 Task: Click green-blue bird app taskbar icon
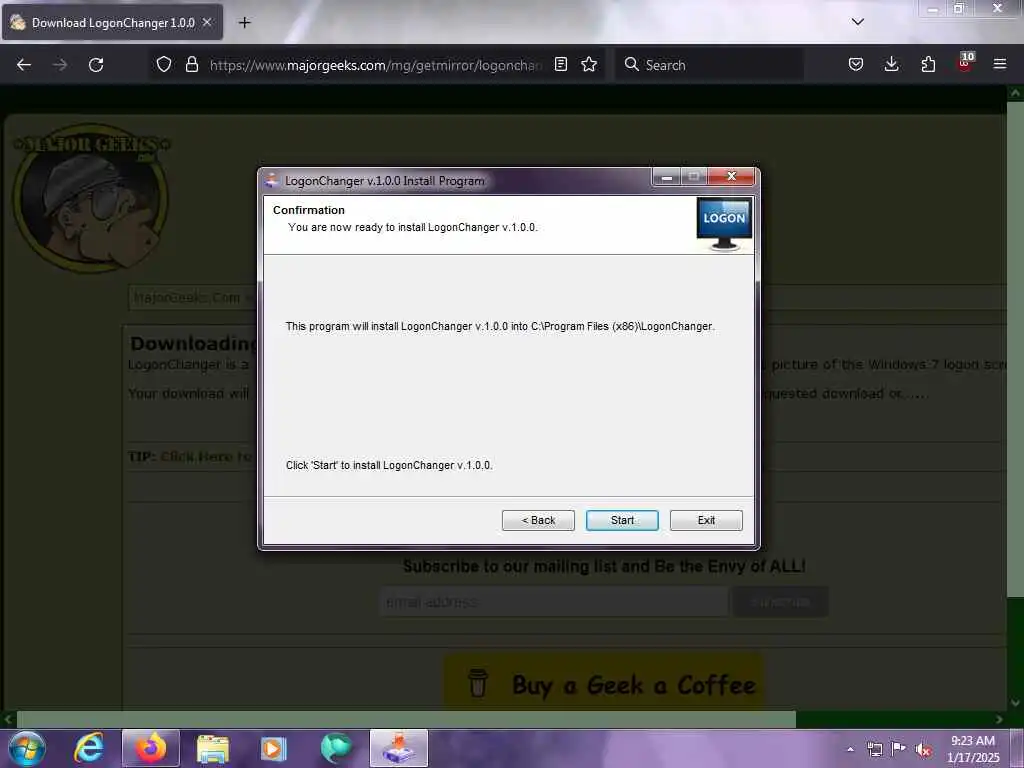tap(336, 748)
